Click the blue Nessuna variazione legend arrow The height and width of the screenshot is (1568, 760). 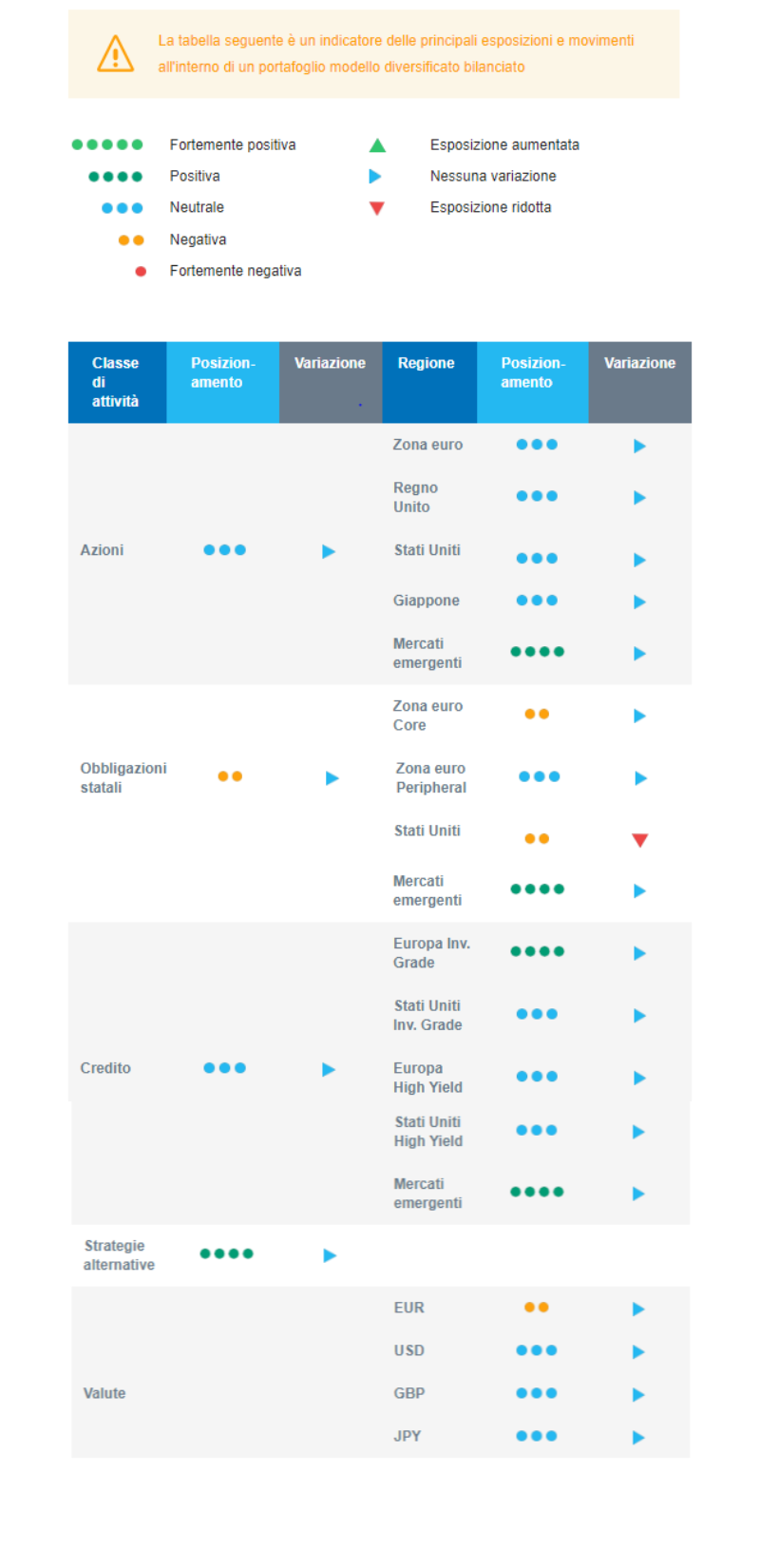click(x=375, y=177)
